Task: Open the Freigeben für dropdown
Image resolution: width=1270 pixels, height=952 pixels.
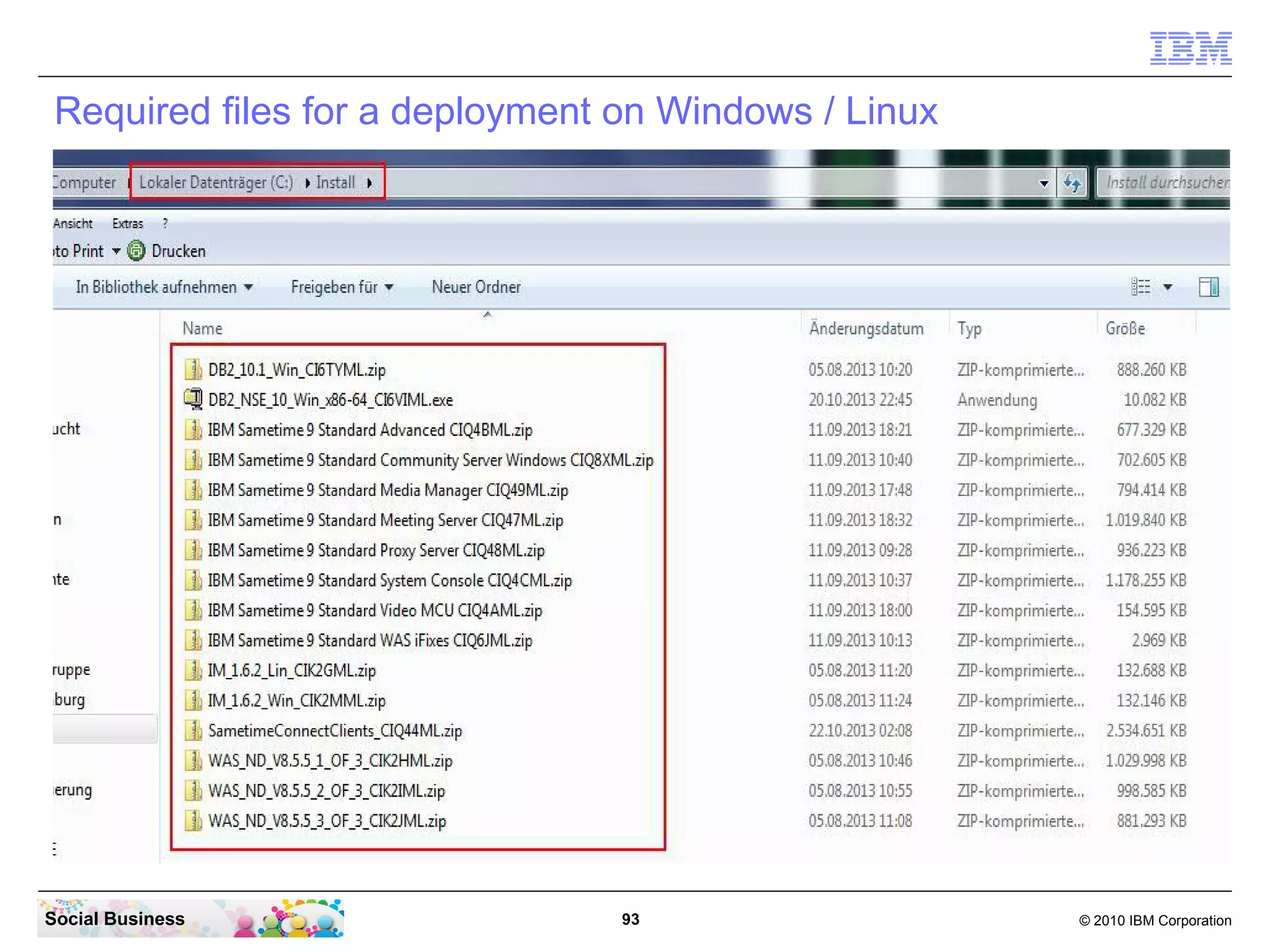Action: pos(389,287)
